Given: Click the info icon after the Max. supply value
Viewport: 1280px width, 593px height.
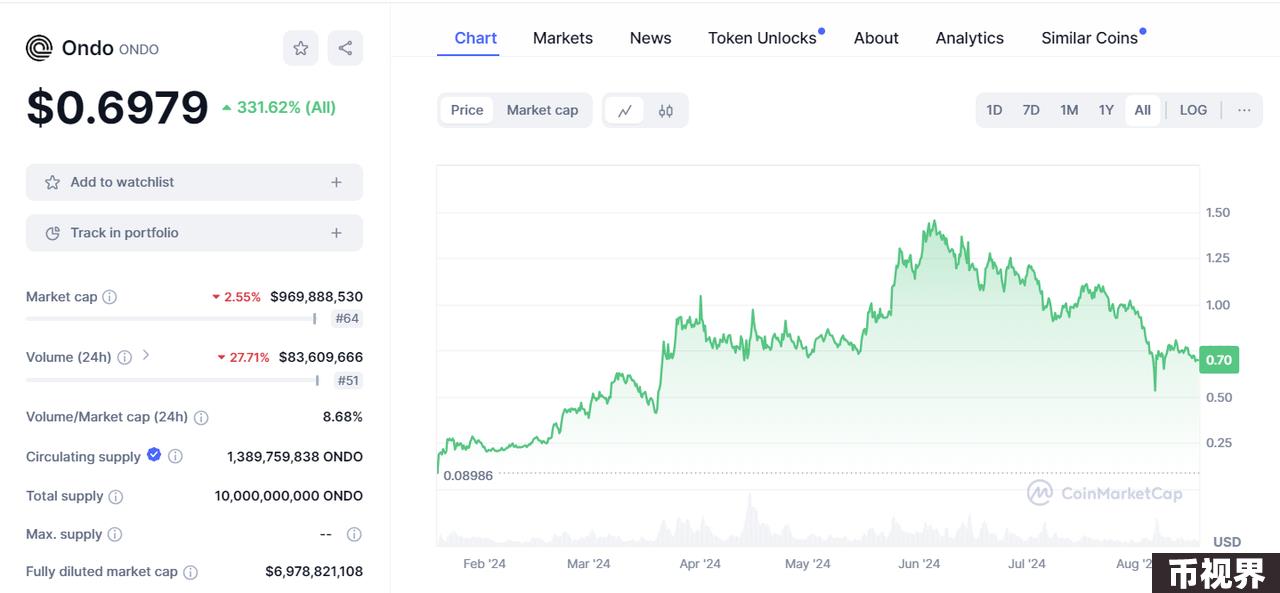Looking at the screenshot, I should (x=354, y=535).
